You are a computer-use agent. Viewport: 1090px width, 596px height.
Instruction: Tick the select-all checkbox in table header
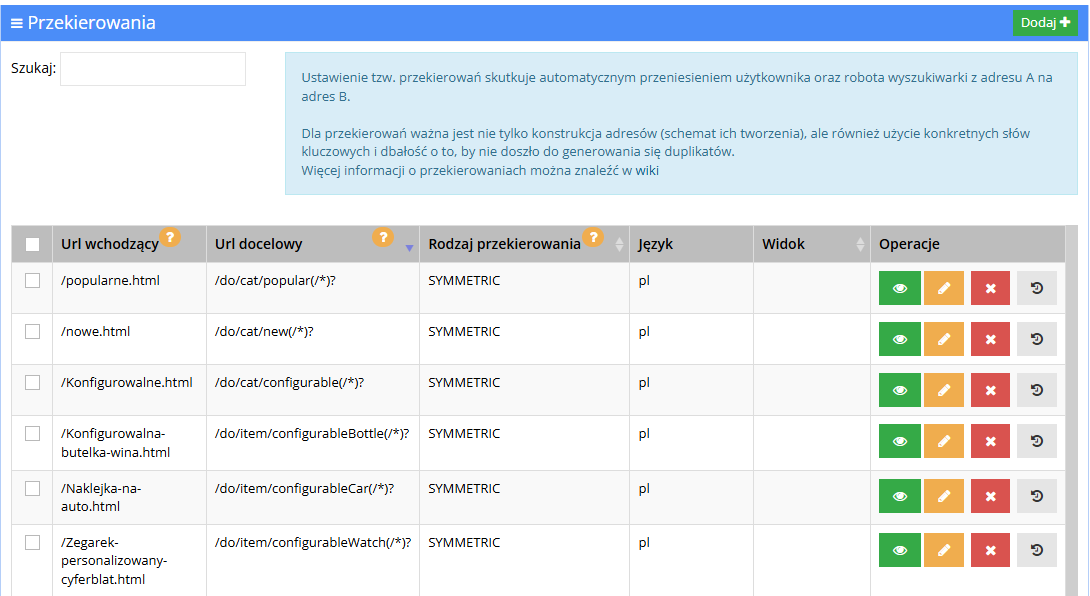[33, 244]
